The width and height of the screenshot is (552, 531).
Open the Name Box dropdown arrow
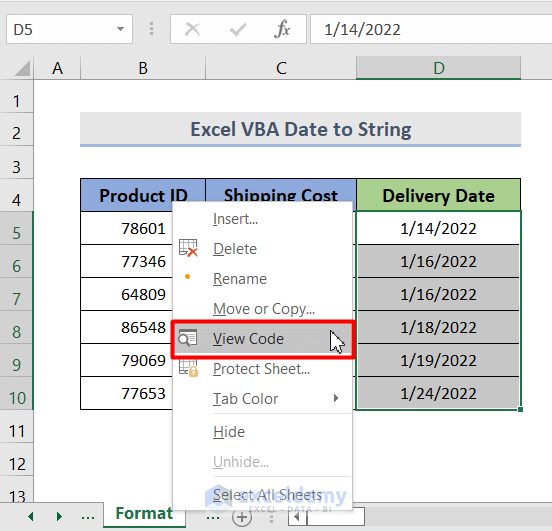pos(120,29)
